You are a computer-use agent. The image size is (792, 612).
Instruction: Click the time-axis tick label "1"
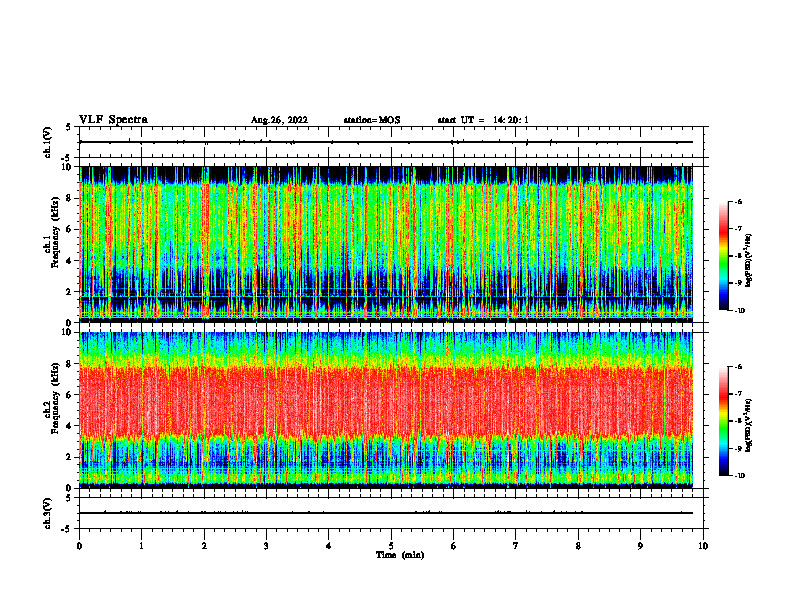pyautogui.click(x=142, y=546)
